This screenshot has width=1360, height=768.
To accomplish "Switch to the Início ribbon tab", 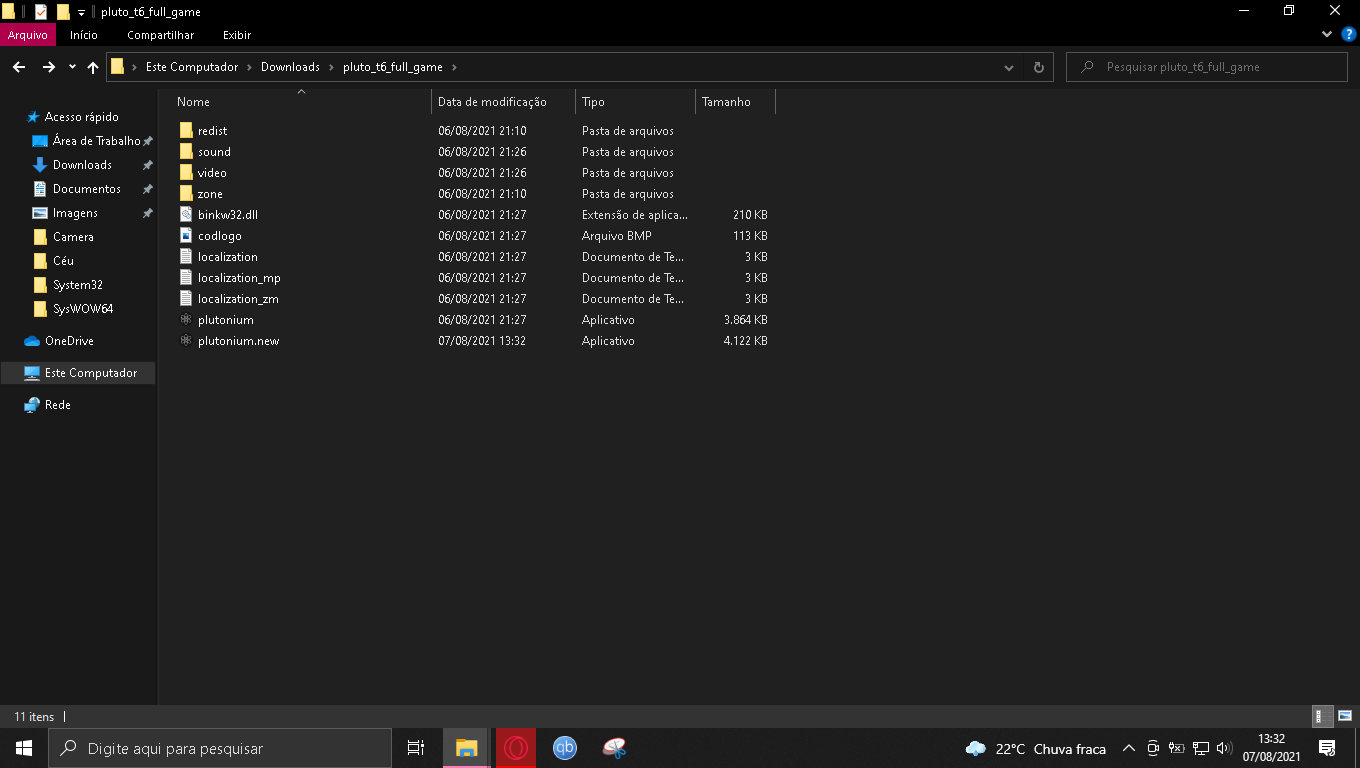I will [x=84, y=35].
